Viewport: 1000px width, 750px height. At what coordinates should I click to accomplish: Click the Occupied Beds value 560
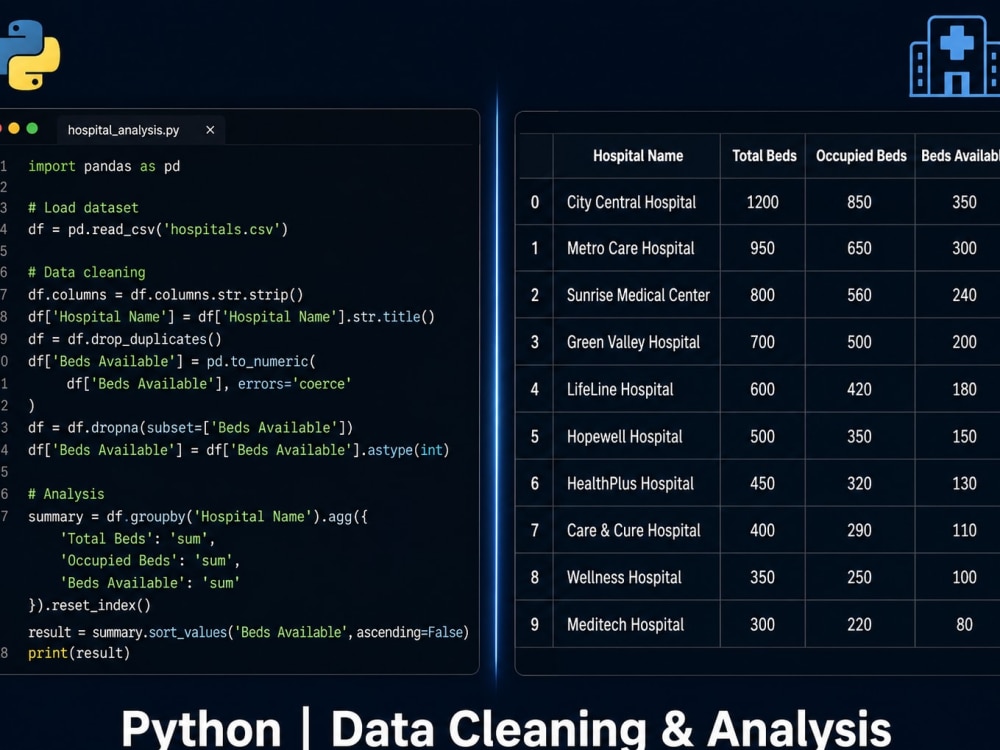(859, 295)
